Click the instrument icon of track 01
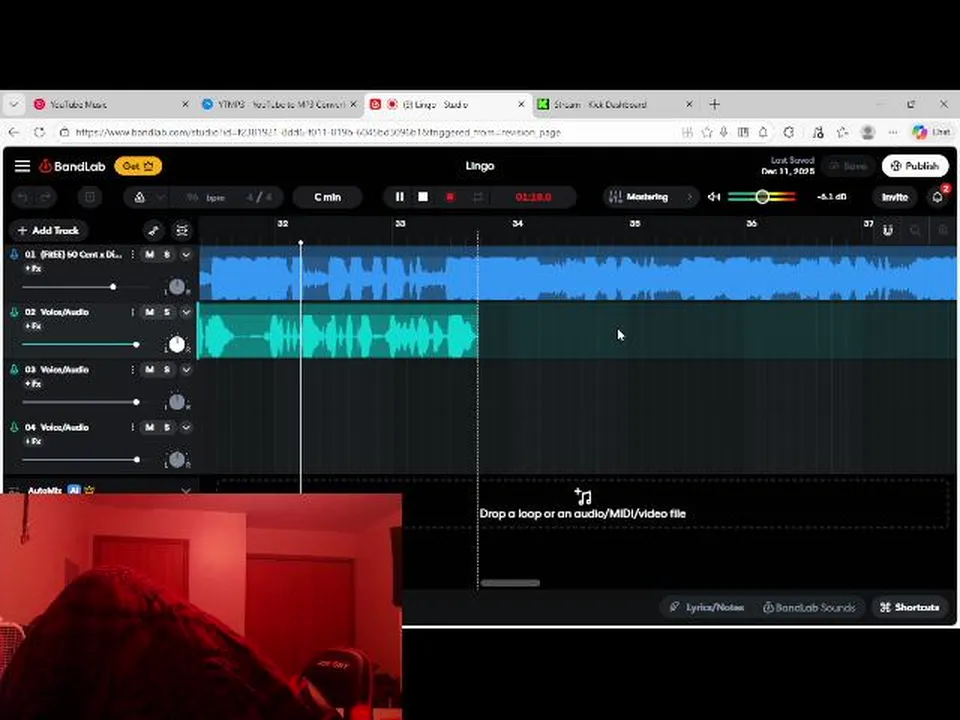 [14, 254]
